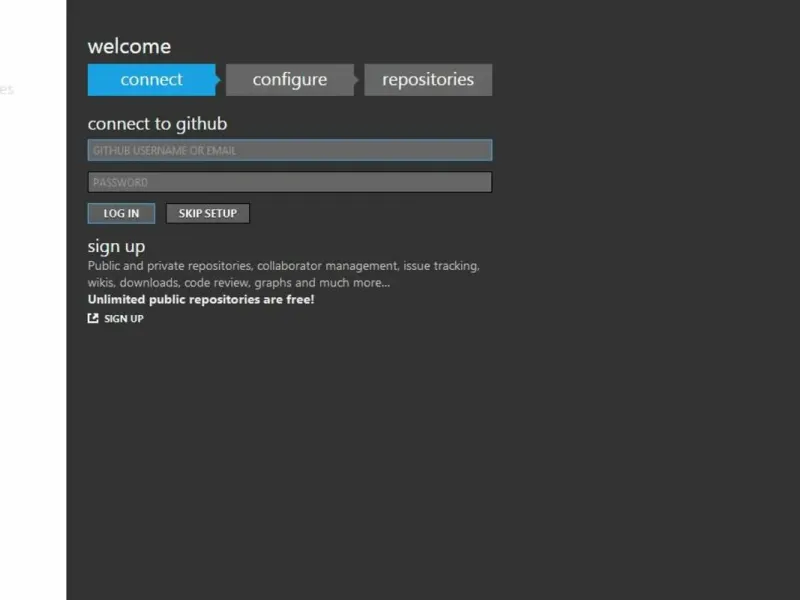Open the repositories step tab
Screen dimensions: 800x600
click(x=428, y=80)
